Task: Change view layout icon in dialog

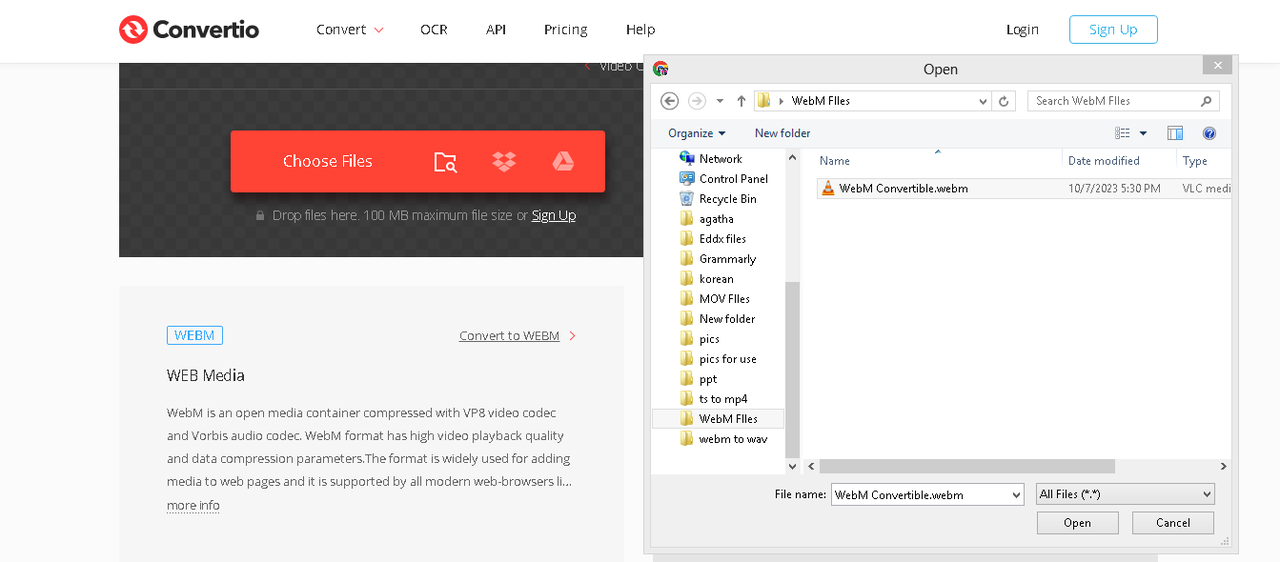Action: (x=1123, y=133)
